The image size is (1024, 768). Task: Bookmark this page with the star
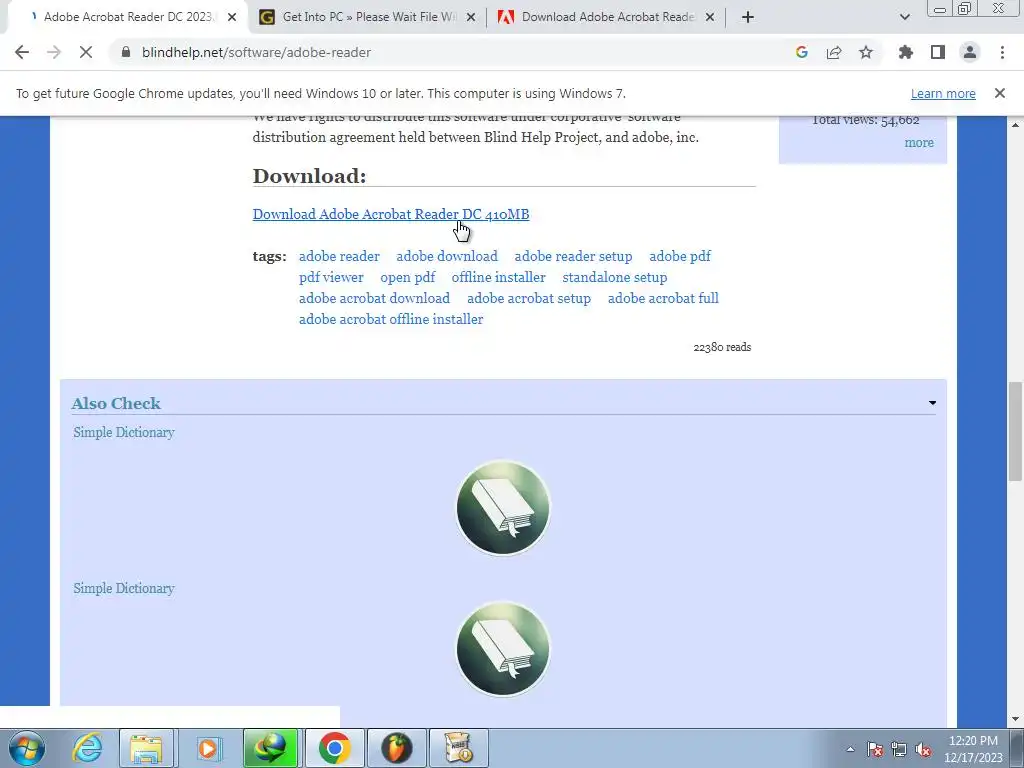[x=866, y=52]
